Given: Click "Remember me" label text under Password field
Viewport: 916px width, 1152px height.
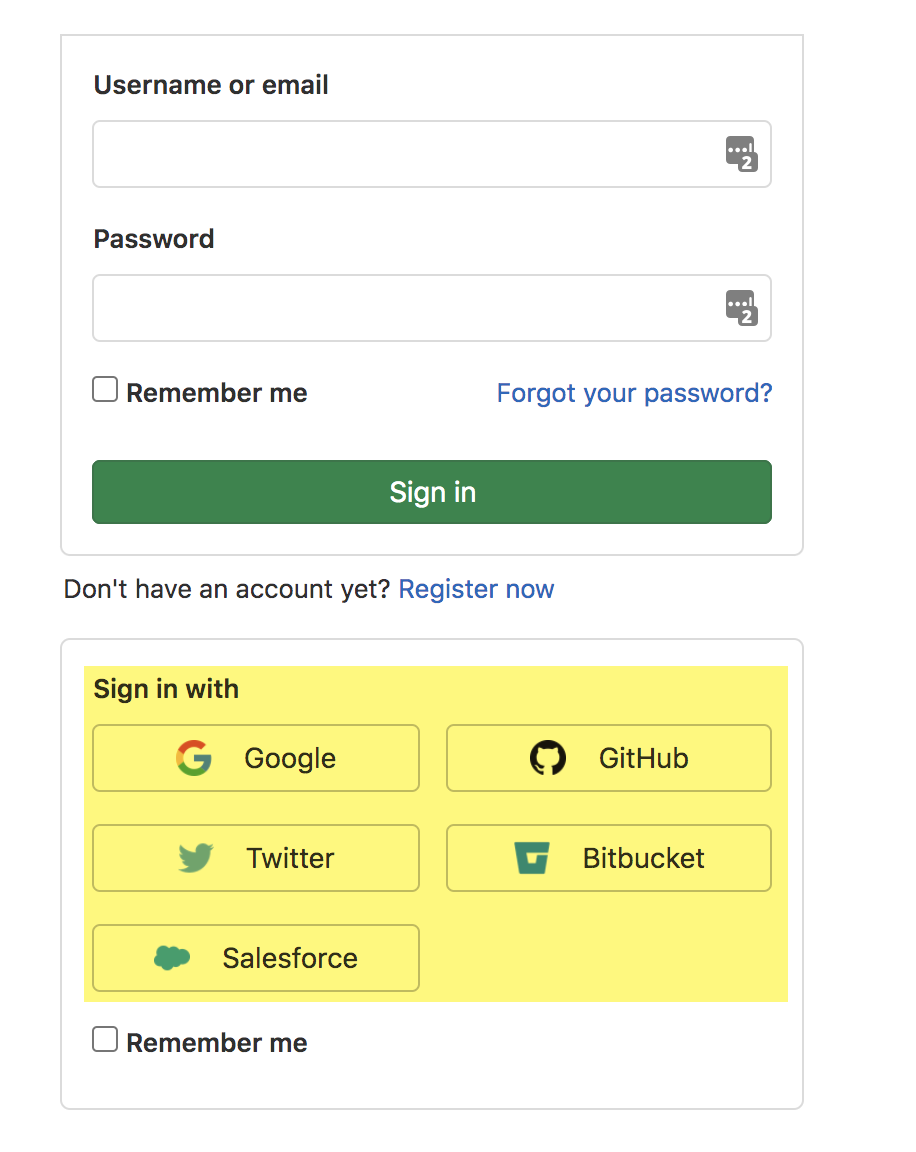Looking at the screenshot, I should point(217,393).
